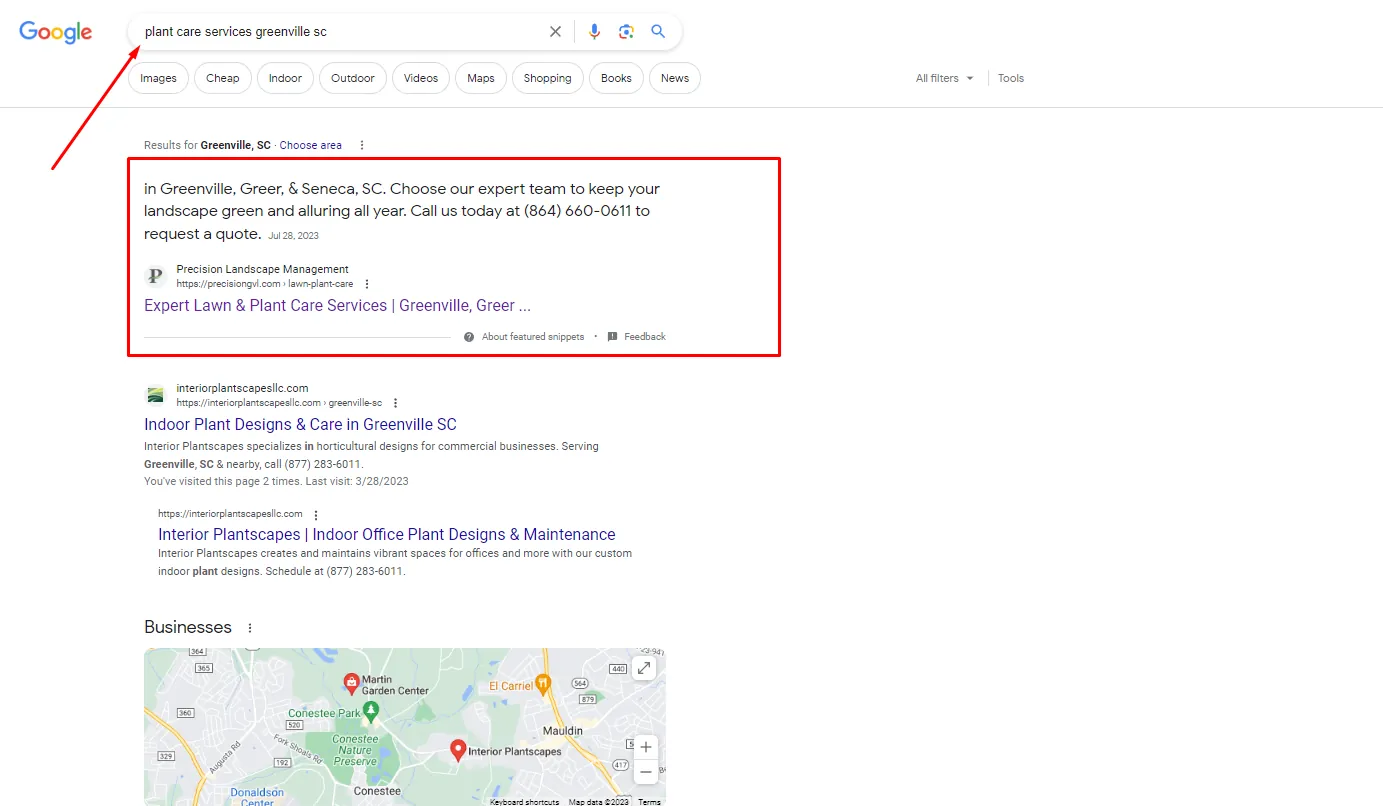Open the Tools menu
The width and height of the screenshot is (1383, 806).
point(1011,78)
